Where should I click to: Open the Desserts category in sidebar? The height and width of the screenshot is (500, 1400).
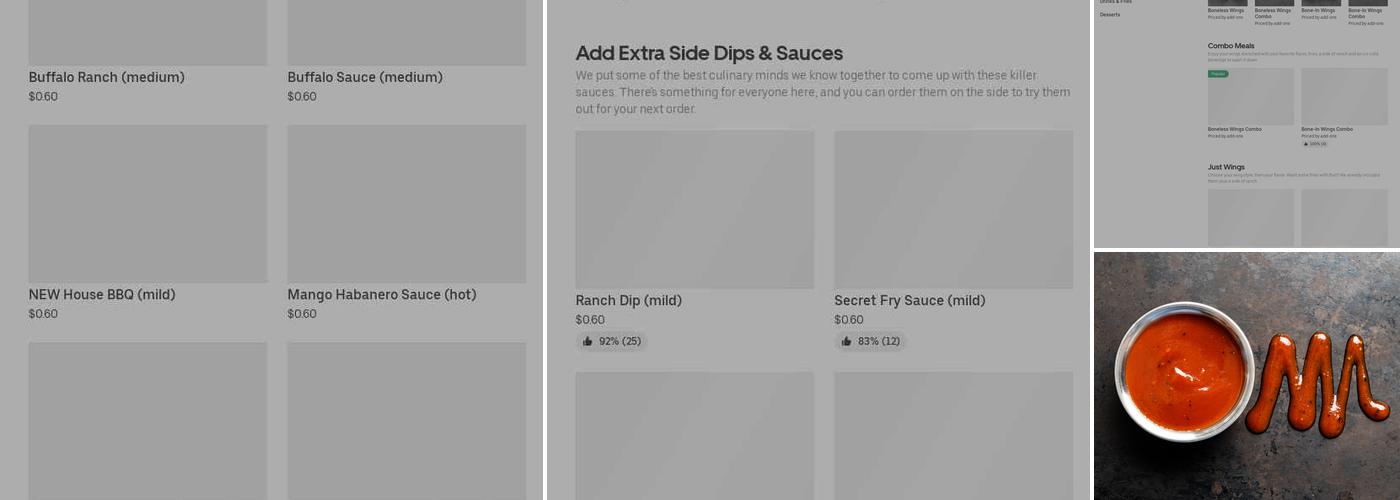click(1110, 15)
